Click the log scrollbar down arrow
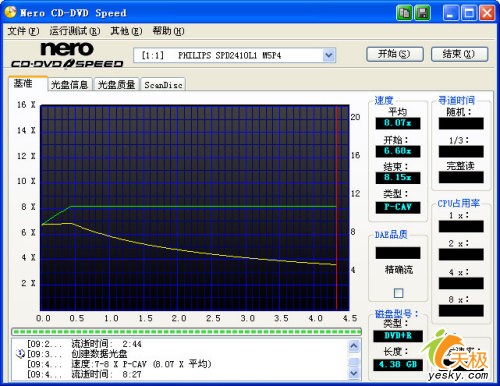The height and width of the screenshot is (386, 500). pos(354,373)
